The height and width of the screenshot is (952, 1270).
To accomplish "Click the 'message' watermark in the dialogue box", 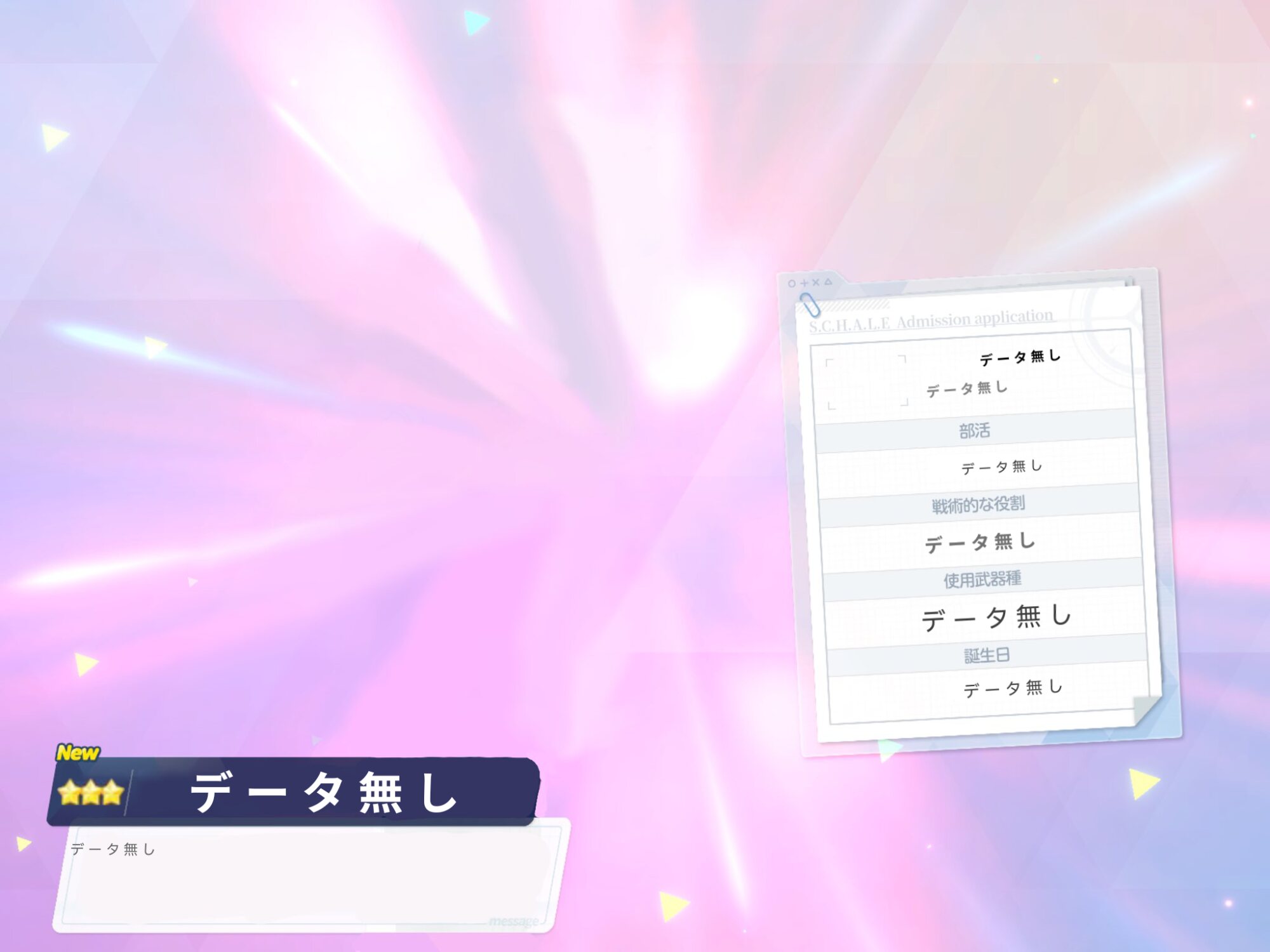I will [x=513, y=921].
